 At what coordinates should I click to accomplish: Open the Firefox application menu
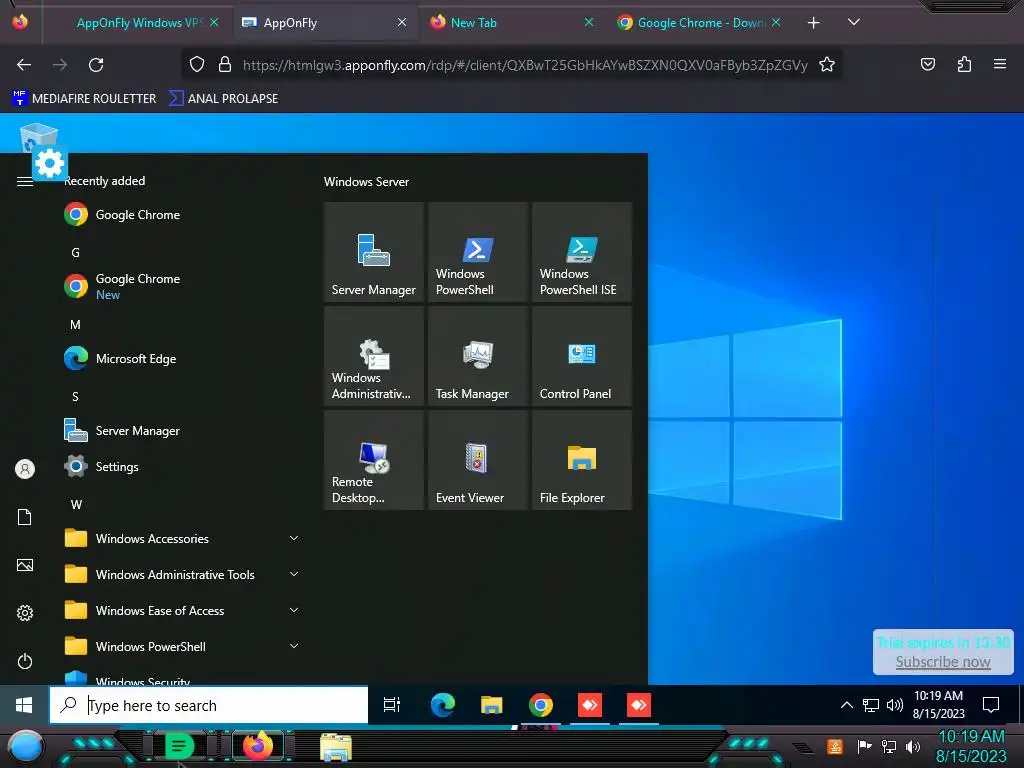click(x=999, y=64)
